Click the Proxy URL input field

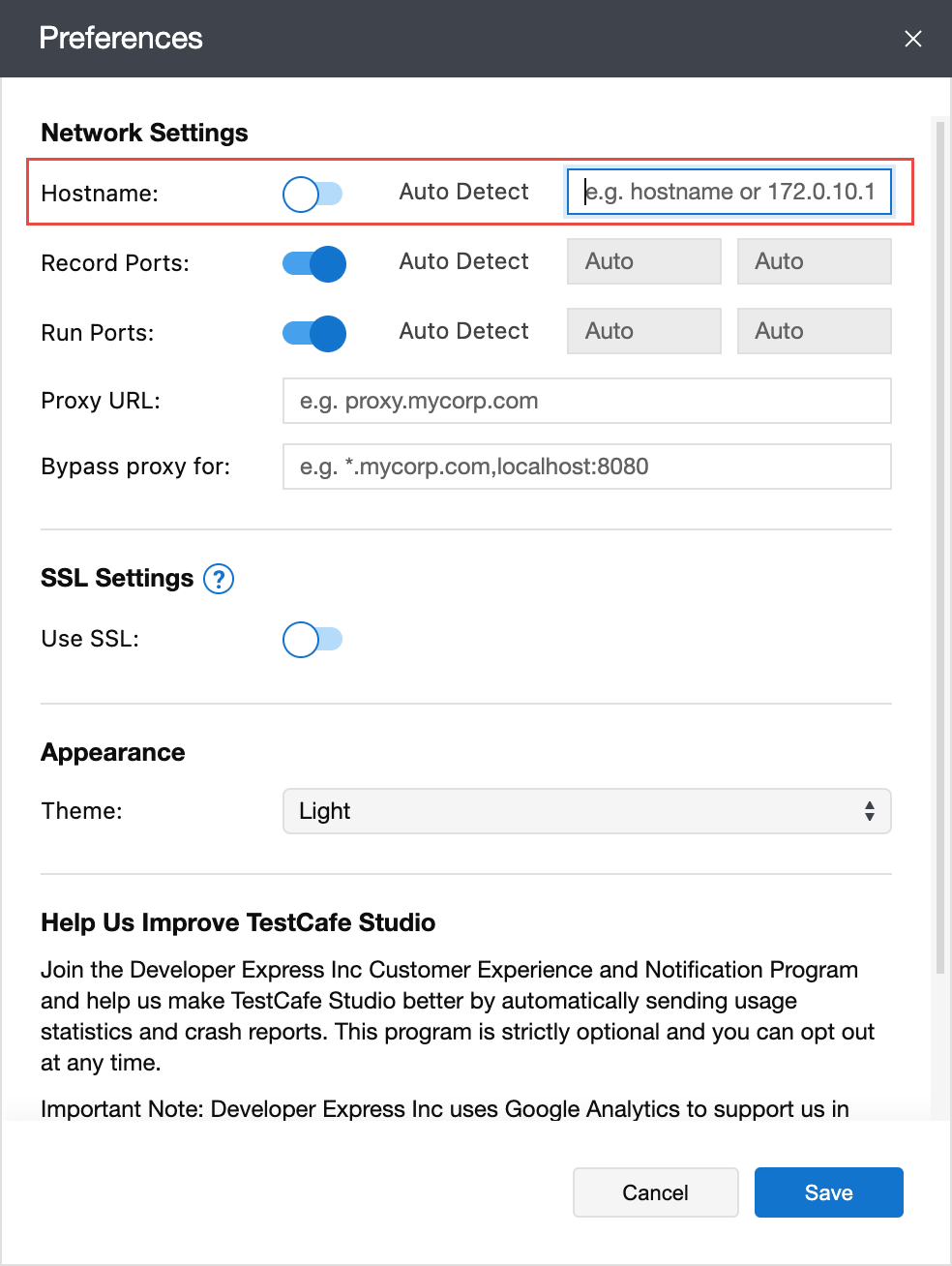[x=586, y=401]
